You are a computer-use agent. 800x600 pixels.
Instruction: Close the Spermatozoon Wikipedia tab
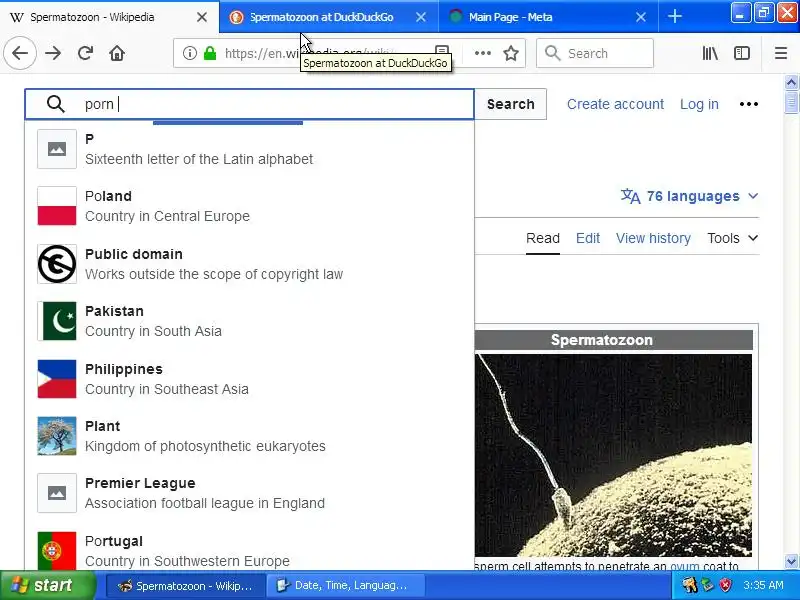click(x=202, y=17)
